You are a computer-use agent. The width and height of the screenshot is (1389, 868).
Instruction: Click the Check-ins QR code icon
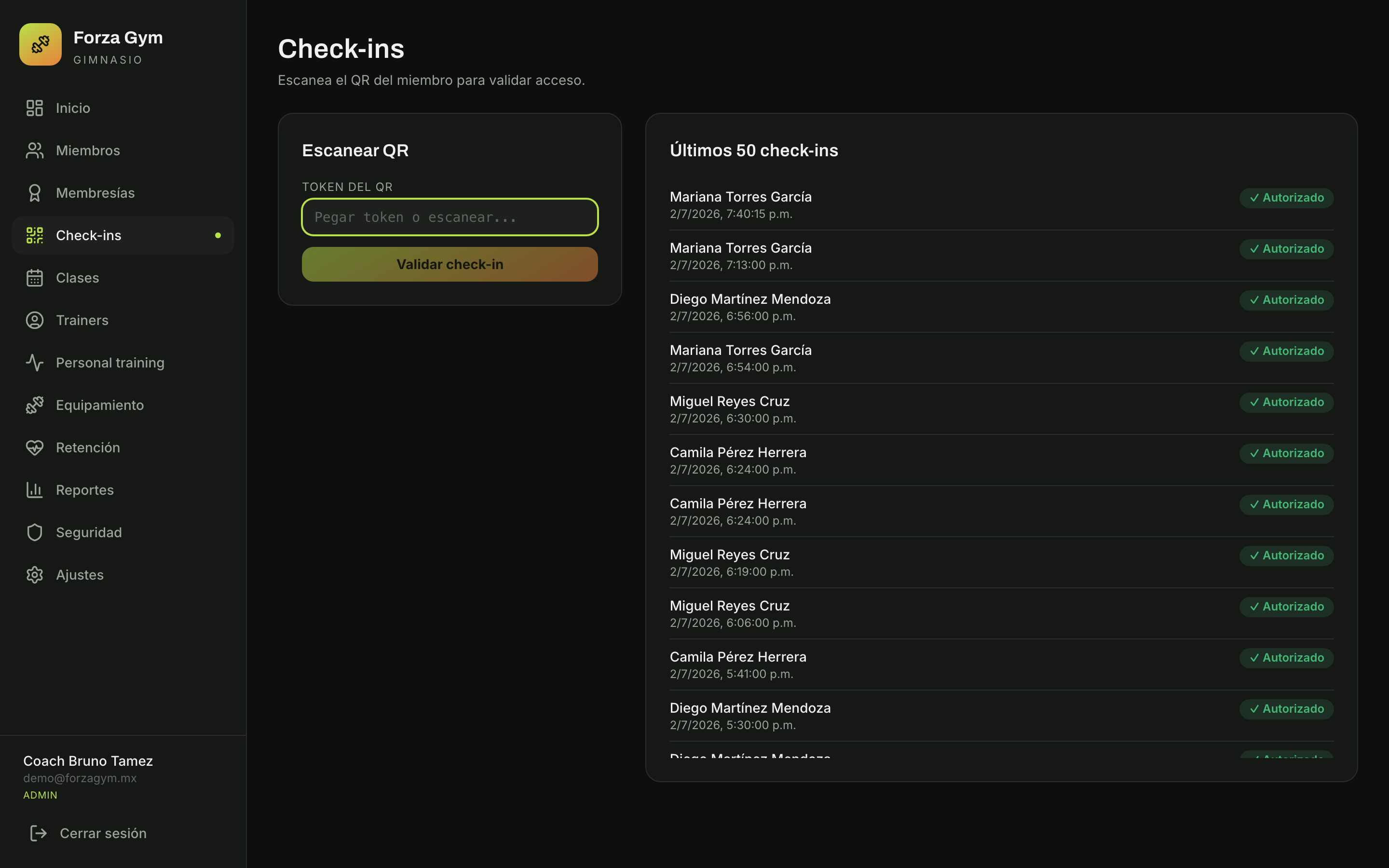[34, 235]
